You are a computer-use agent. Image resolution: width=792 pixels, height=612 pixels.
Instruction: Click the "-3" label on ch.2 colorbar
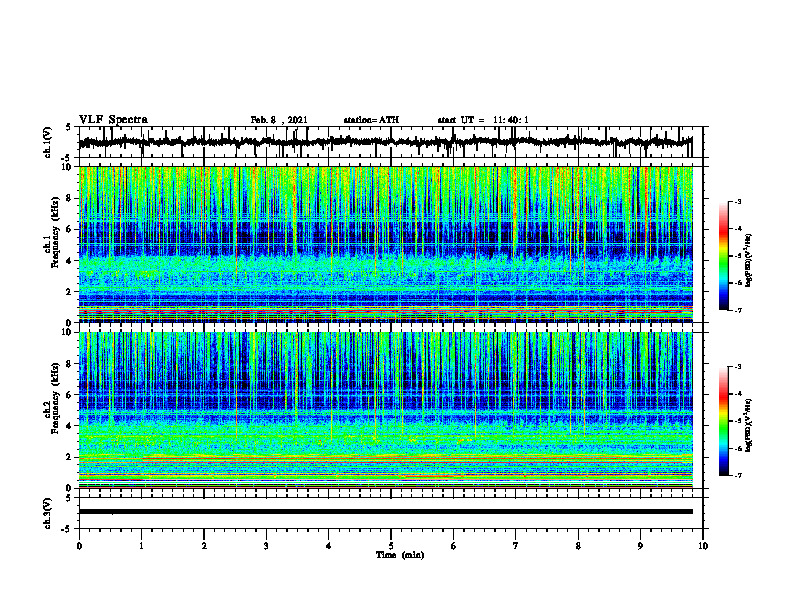coord(737,367)
